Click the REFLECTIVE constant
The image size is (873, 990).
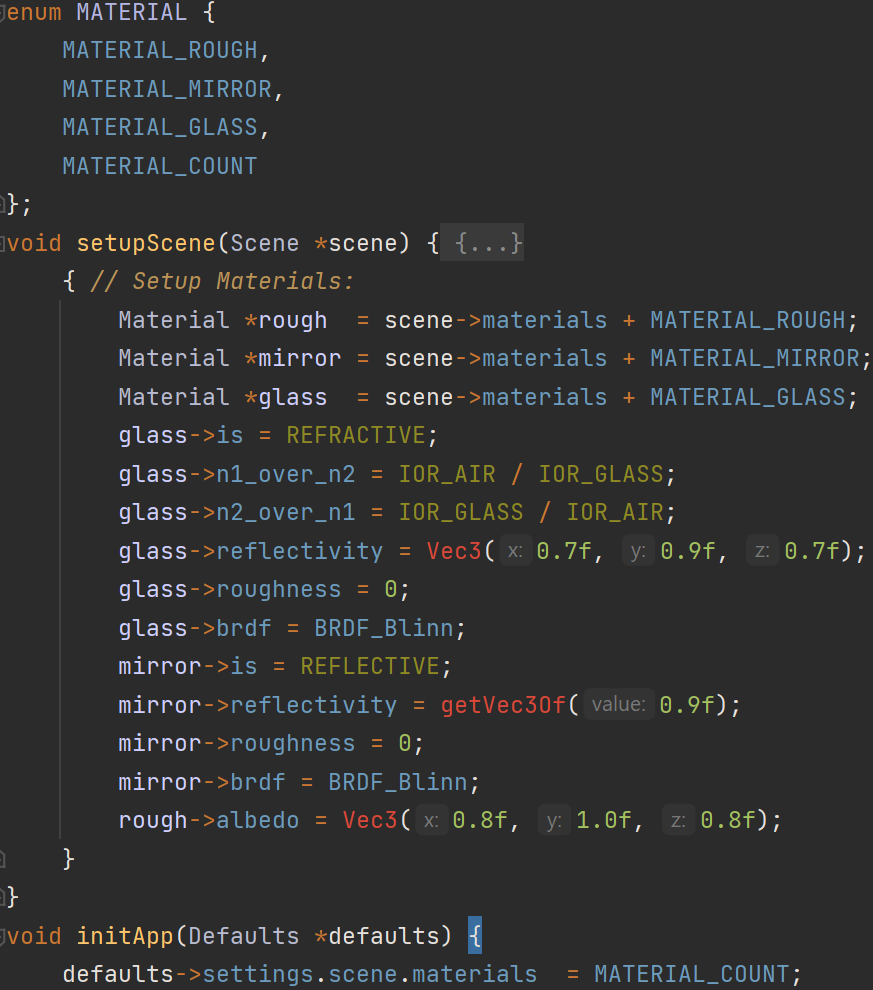pyautogui.click(x=370, y=666)
